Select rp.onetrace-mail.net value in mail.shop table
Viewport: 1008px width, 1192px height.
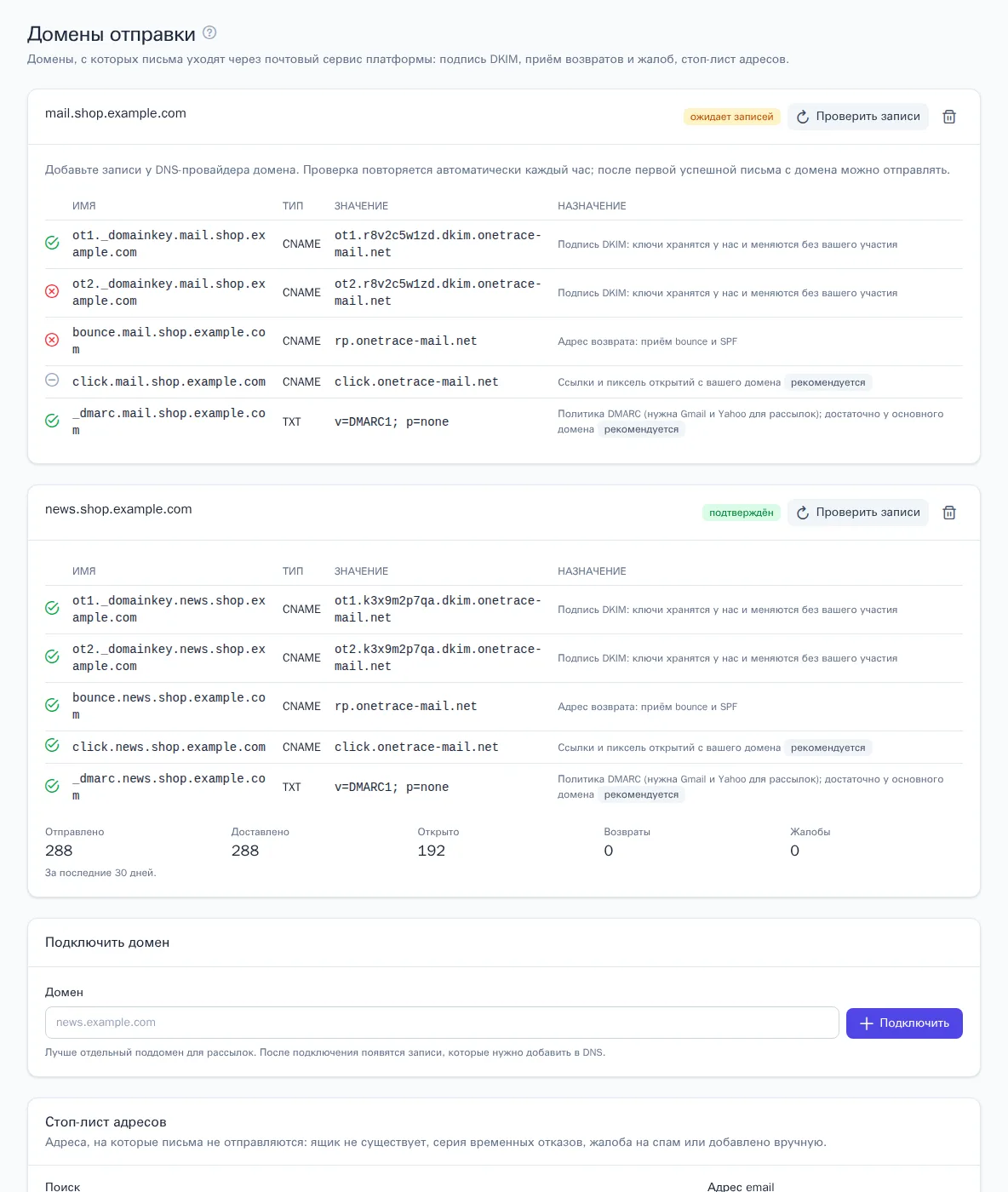click(x=406, y=341)
